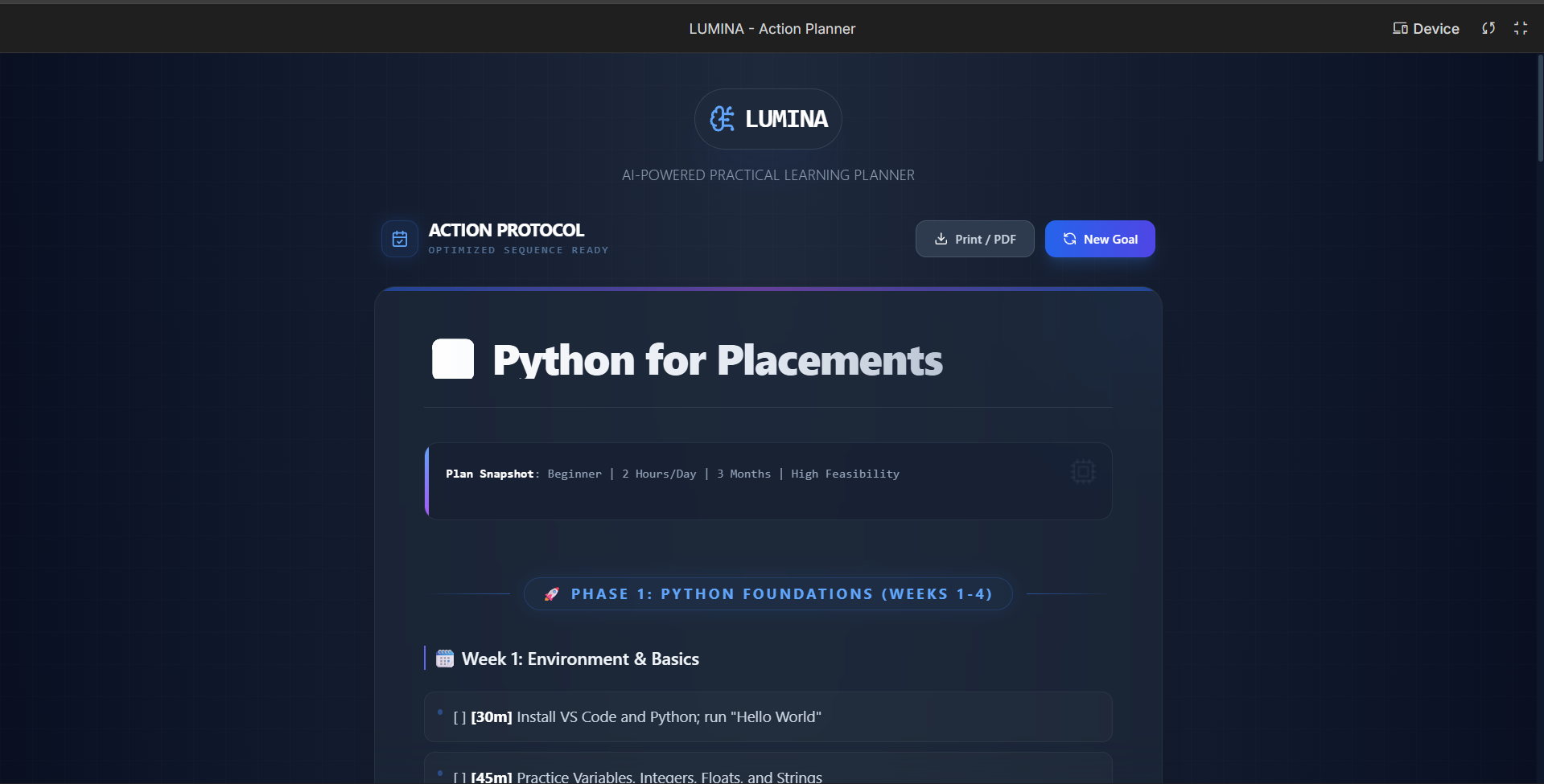
Task: Click the refresh icon in New Goal
Action: pos(1069,239)
